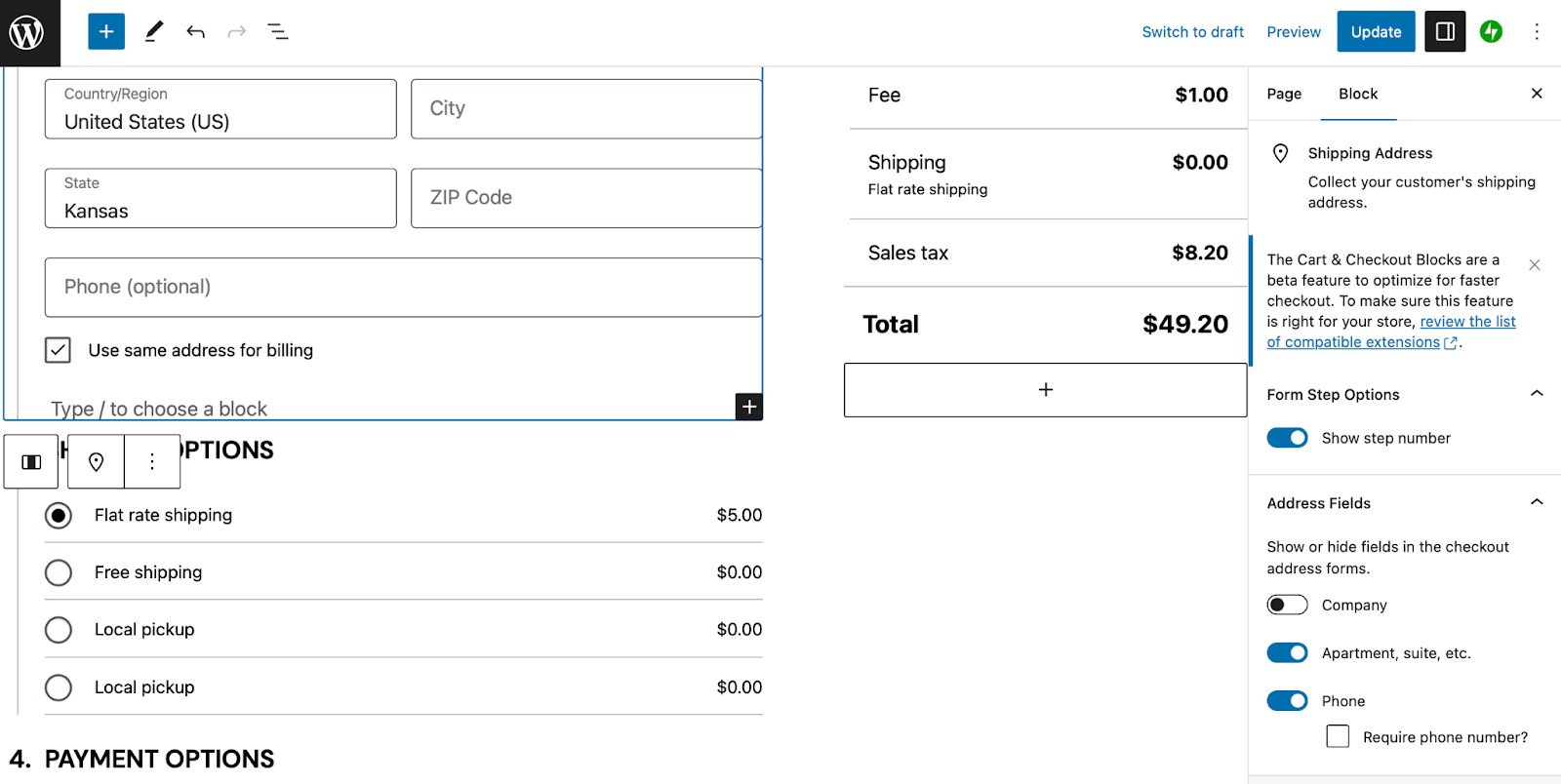Open the Preview menu
This screenshot has width=1561, height=784.
1294,31
